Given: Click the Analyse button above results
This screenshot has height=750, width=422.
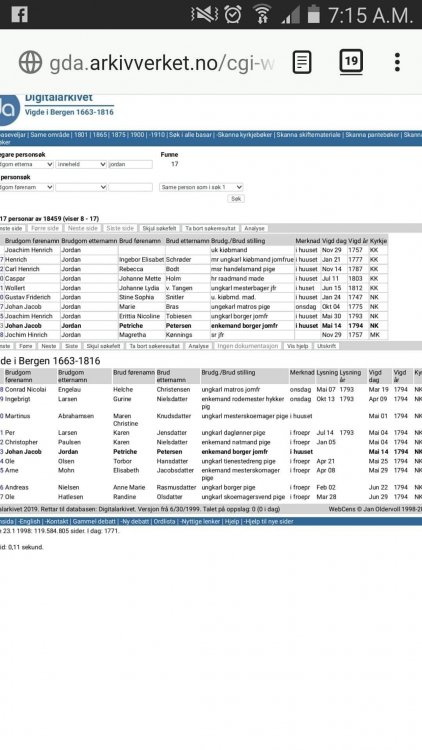Looking at the screenshot, I should click(254, 229).
